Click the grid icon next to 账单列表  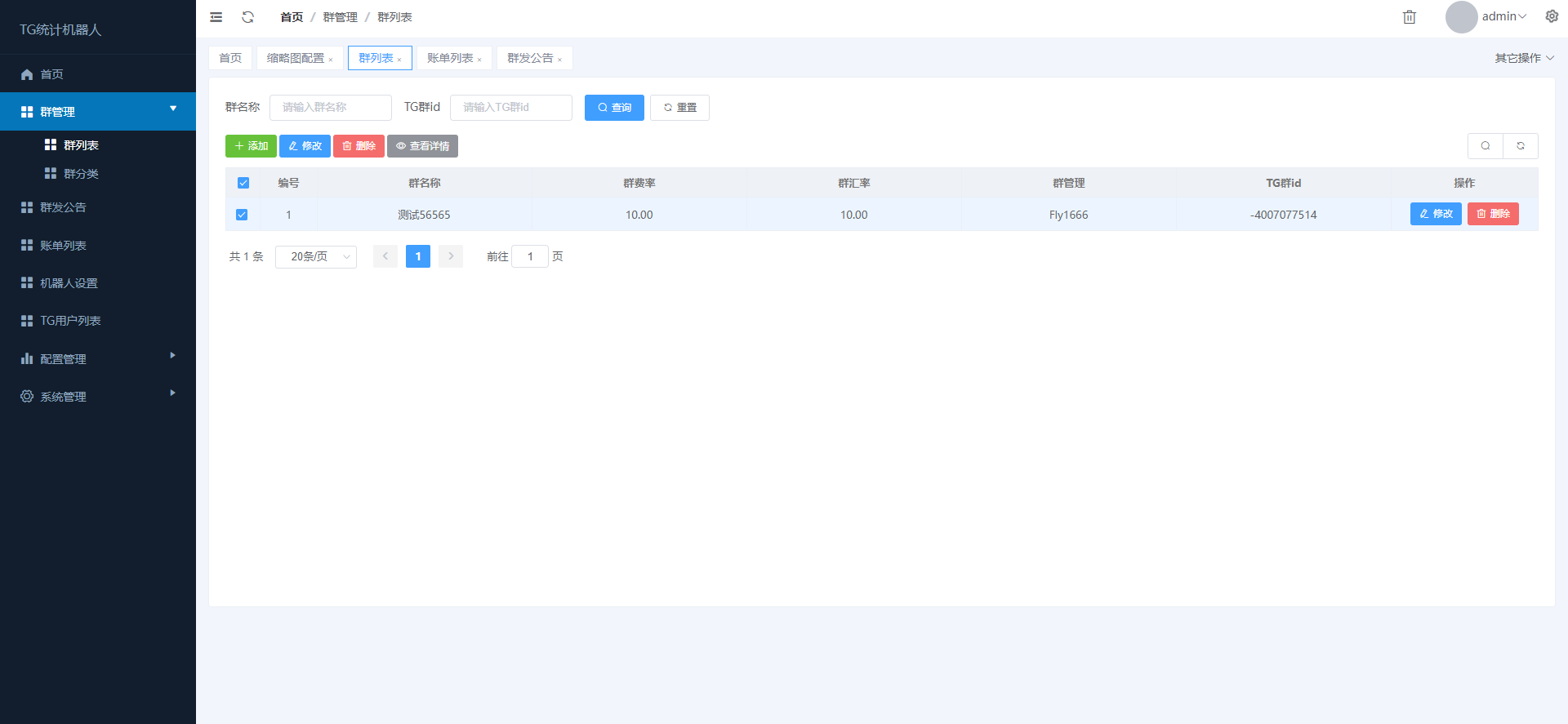(27, 245)
